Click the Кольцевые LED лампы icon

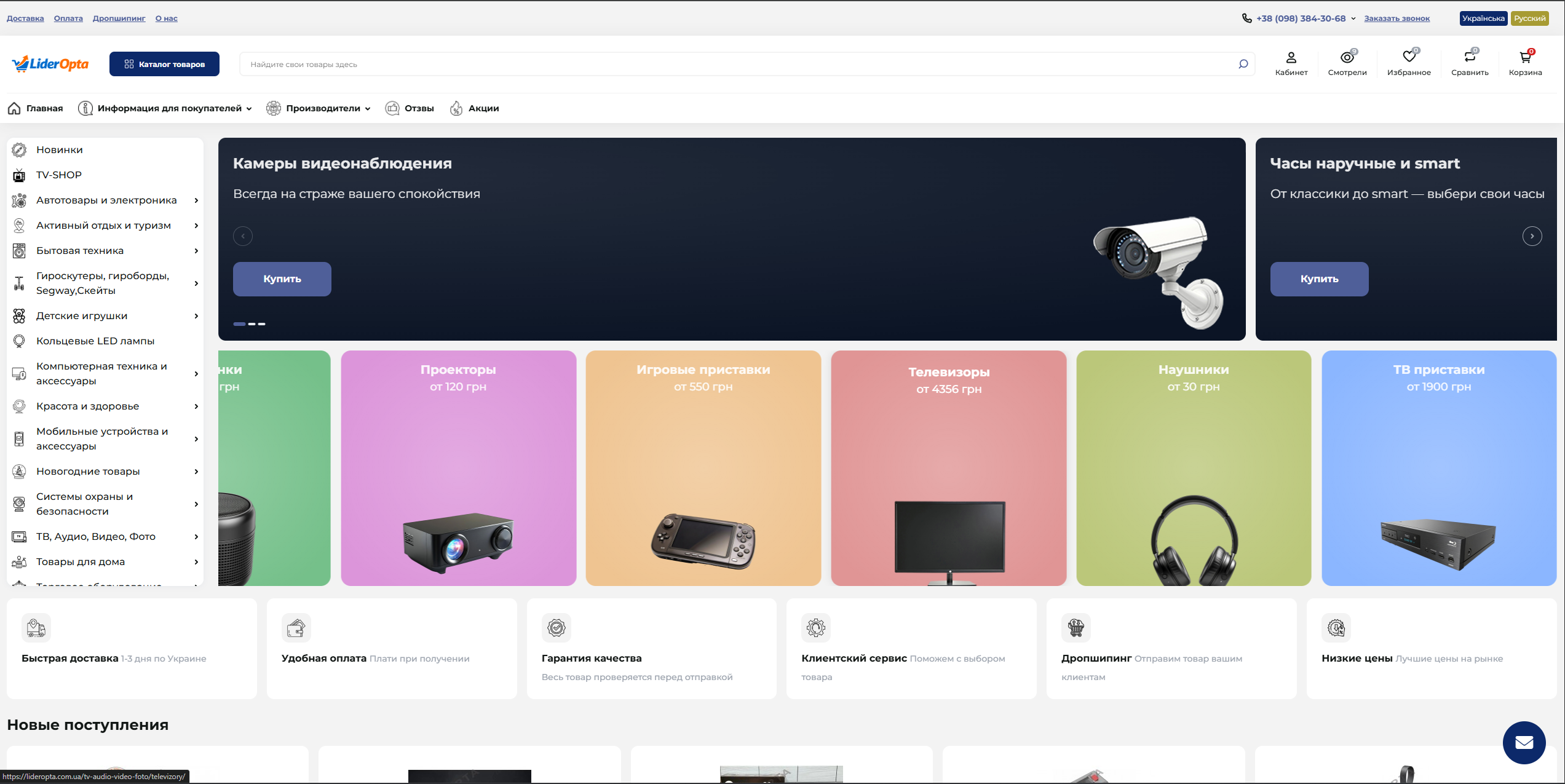(x=19, y=341)
